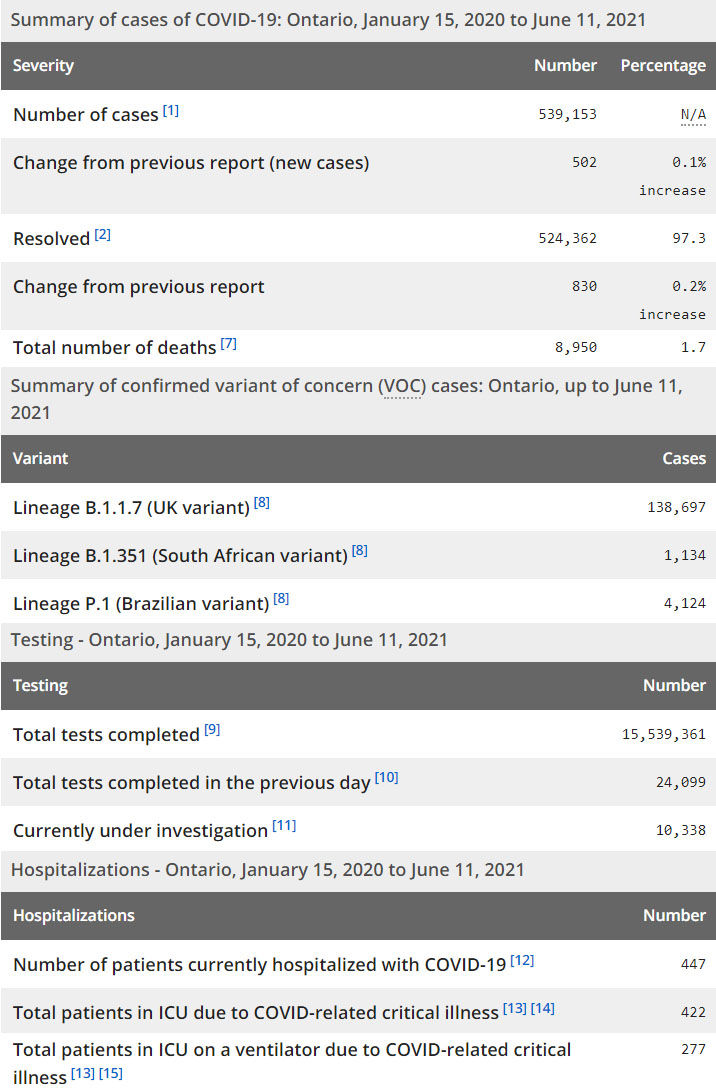Click the N/A abbreviation in the Percentage column

point(693,115)
